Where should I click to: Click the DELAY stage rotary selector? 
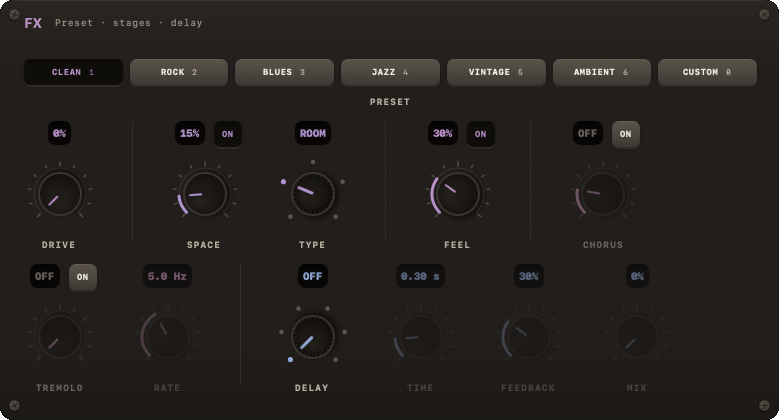pyautogui.click(x=312, y=337)
